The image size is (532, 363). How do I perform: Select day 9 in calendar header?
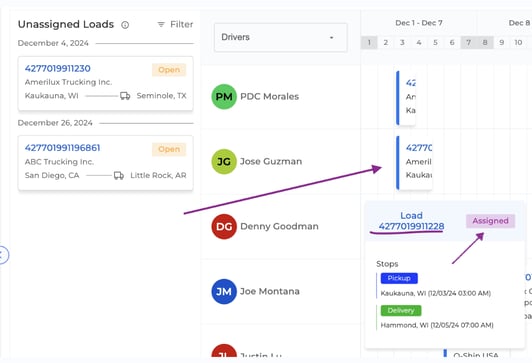(x=501, y=43)
